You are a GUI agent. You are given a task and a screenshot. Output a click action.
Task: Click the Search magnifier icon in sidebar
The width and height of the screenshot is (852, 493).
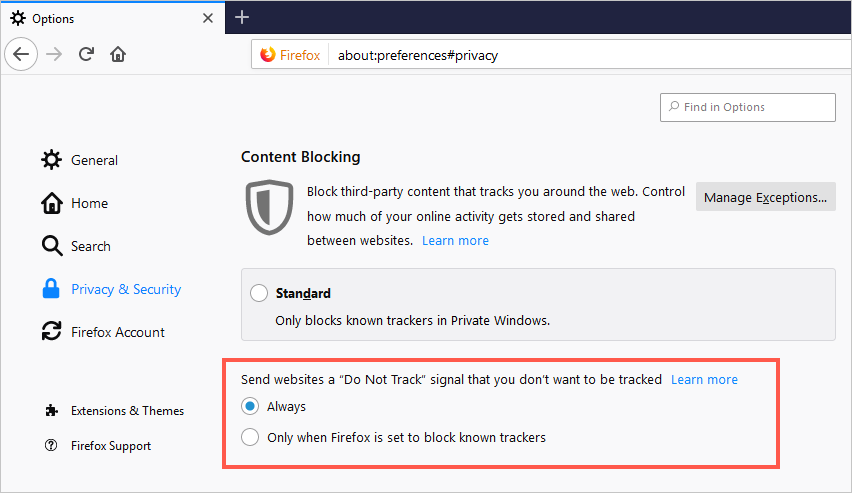(52, 246)
